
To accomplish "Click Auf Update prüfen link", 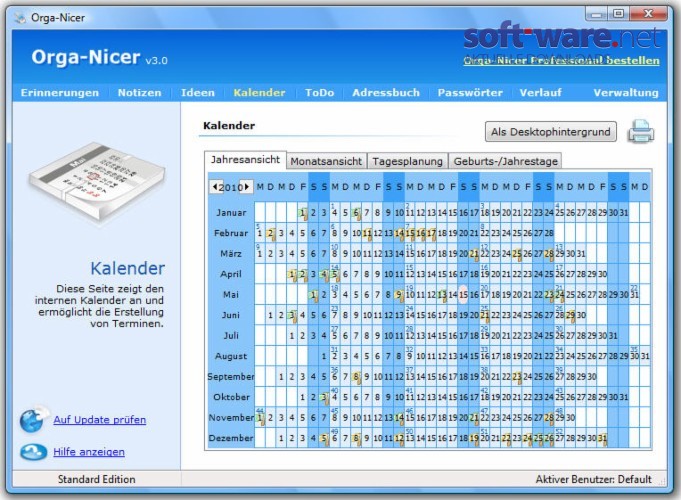I will 99,420.
